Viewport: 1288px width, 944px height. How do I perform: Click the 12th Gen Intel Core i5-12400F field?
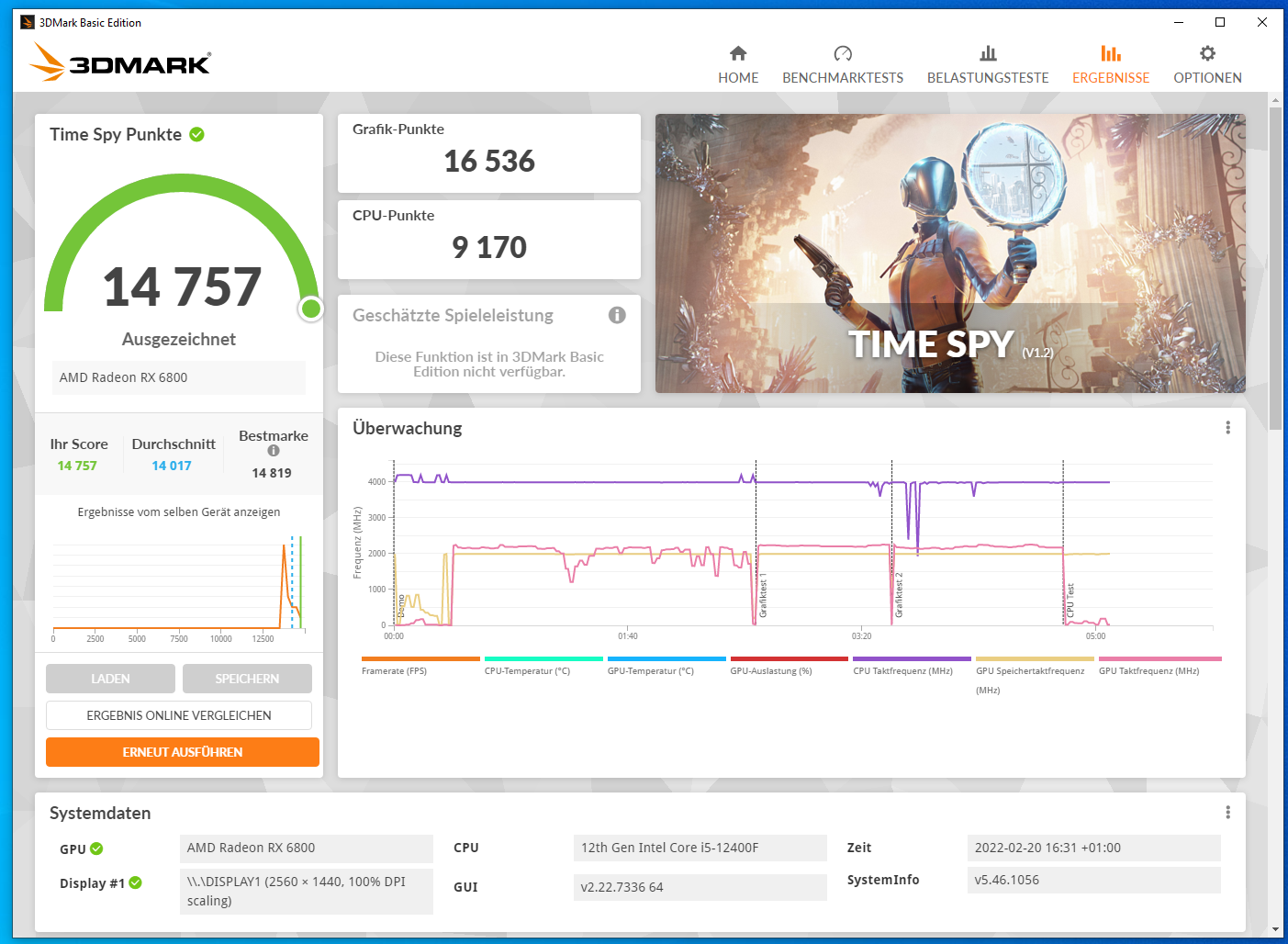click(x=700, y=848)
